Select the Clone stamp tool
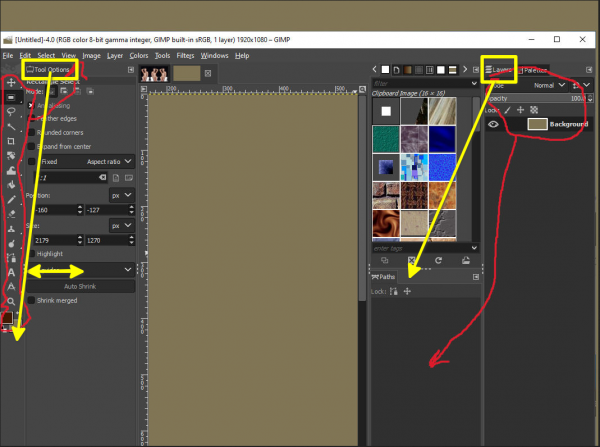This screenshot has width=600, height=447. tap(11, 228)
